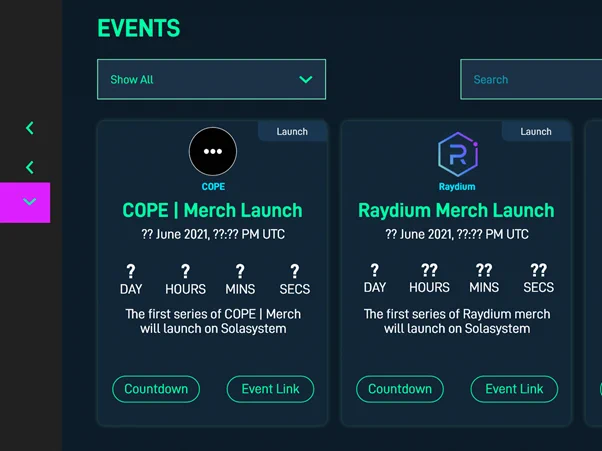Open the COPE project name link
Image resolution: width=602 pixels, height=451 pixels.
pos(213,187)
